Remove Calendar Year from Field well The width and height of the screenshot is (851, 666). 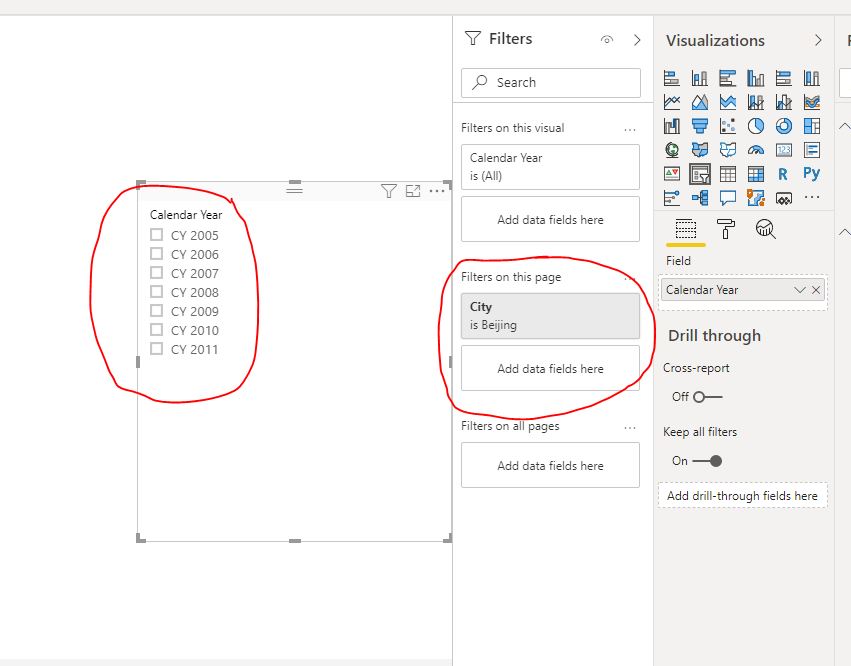[x=816, y=290]
